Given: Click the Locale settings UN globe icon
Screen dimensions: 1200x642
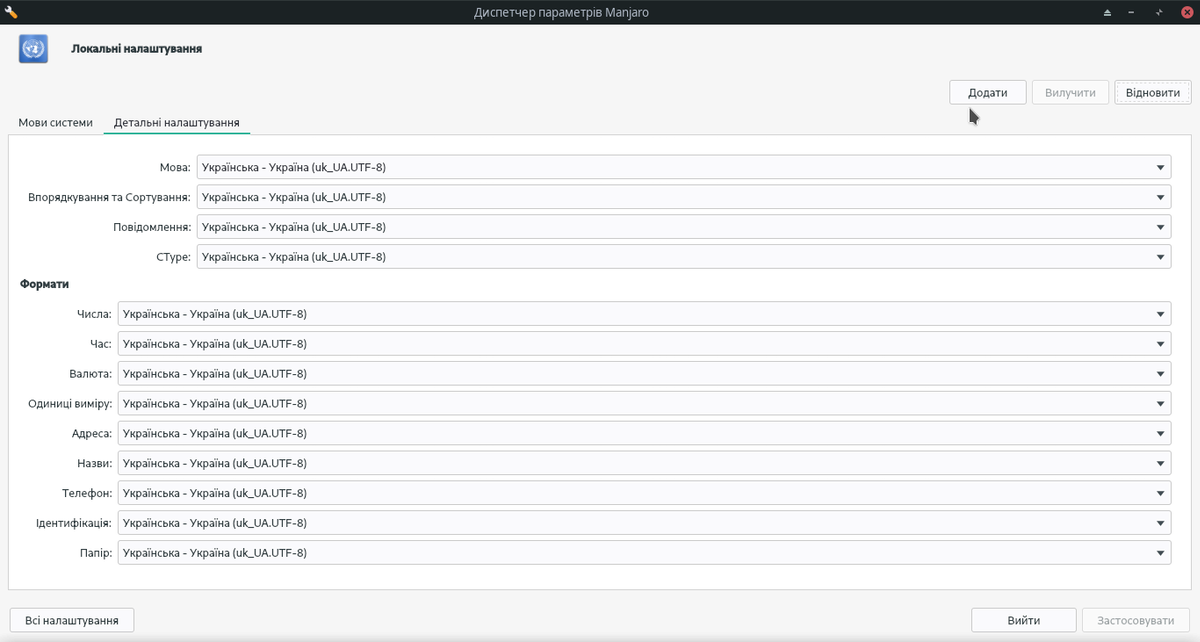Looking at the screenshot, I should coord(33,48).
